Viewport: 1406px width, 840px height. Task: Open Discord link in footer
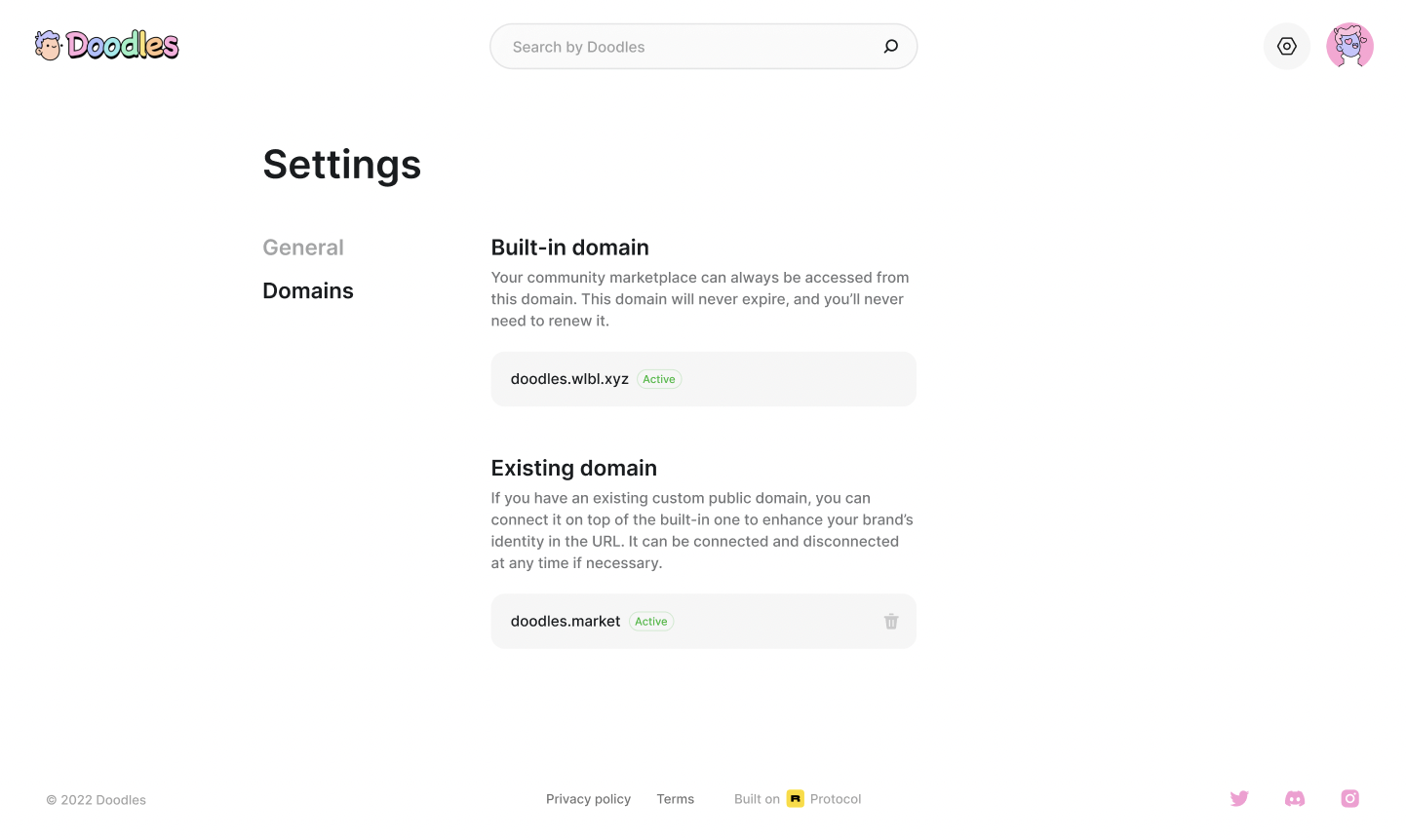click(1295, 798)
